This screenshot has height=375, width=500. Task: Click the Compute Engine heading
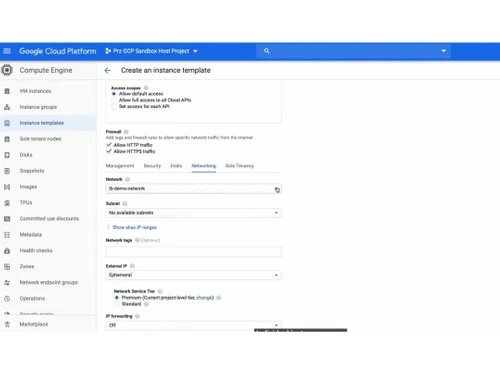pyautogui.click(x=46, y=70)
